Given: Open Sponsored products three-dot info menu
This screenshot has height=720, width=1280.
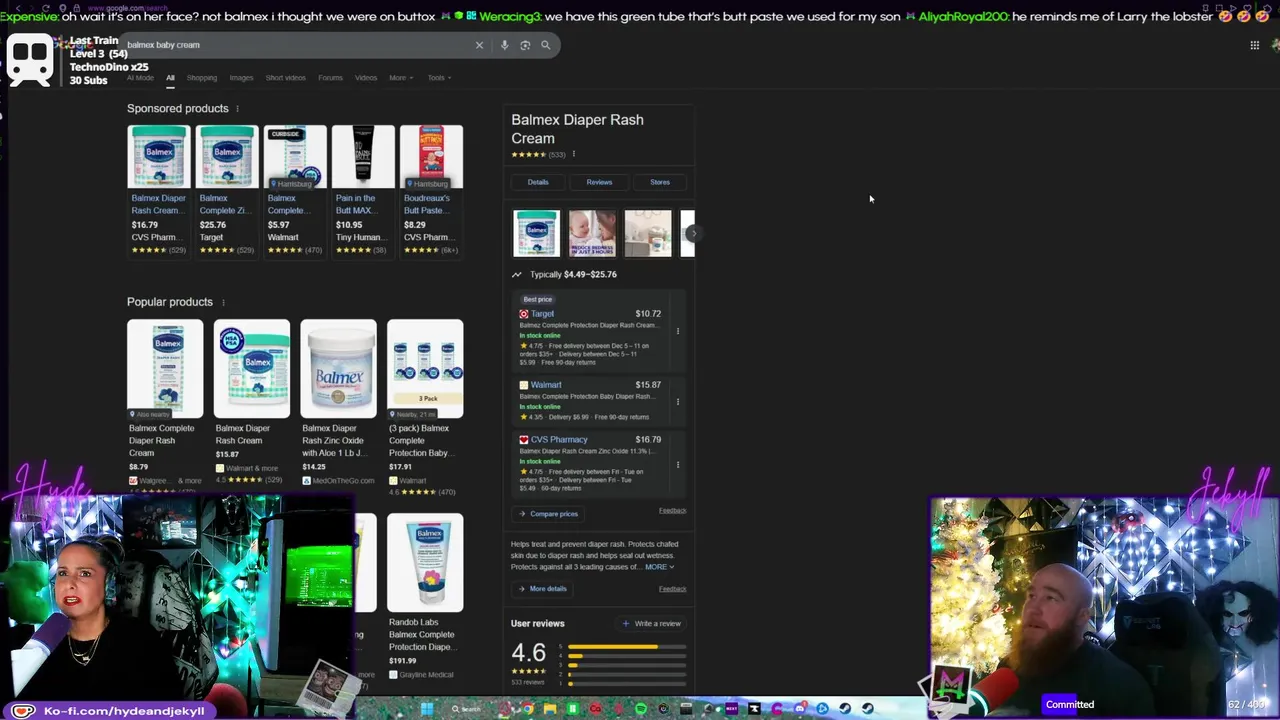Looking at the screenshot, I should coord(237,108).
